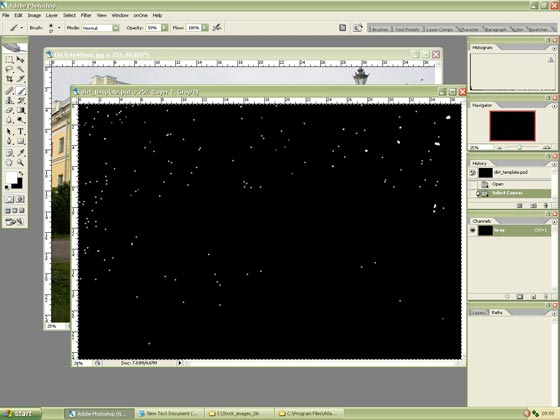Switch to Quick Mask mode
Viewport: 560px width, 420px height.
click(x=20, y=199)
